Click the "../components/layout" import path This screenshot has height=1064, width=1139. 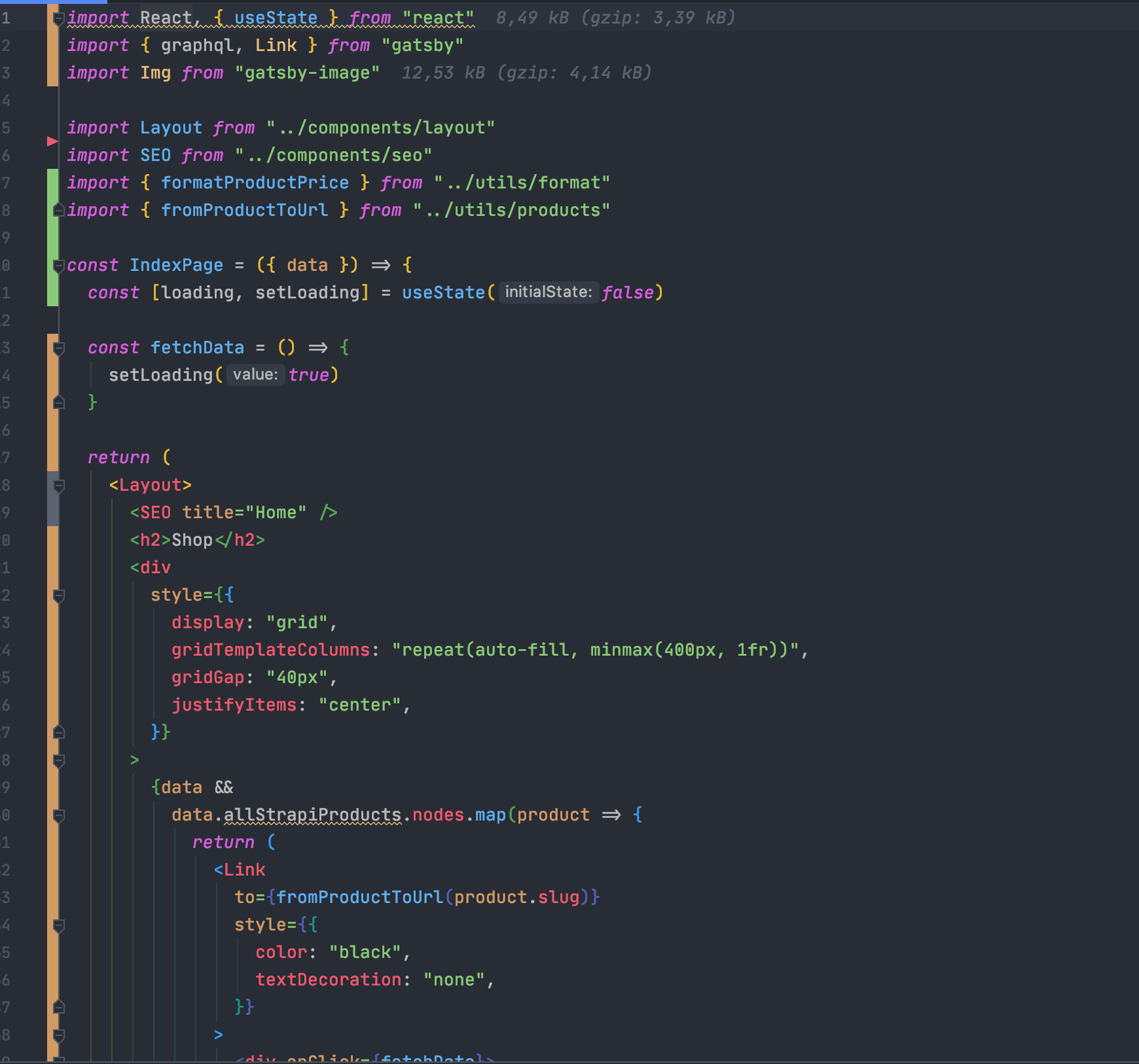(380, 128)
